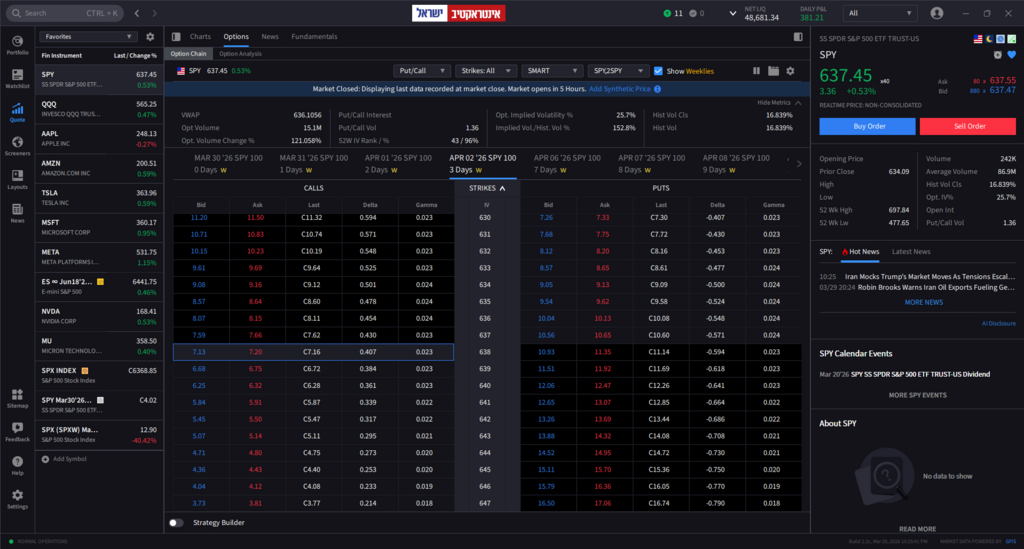The image size is (1024, 549).
Task: Switch to the Options tab
Action: point(236,37)
